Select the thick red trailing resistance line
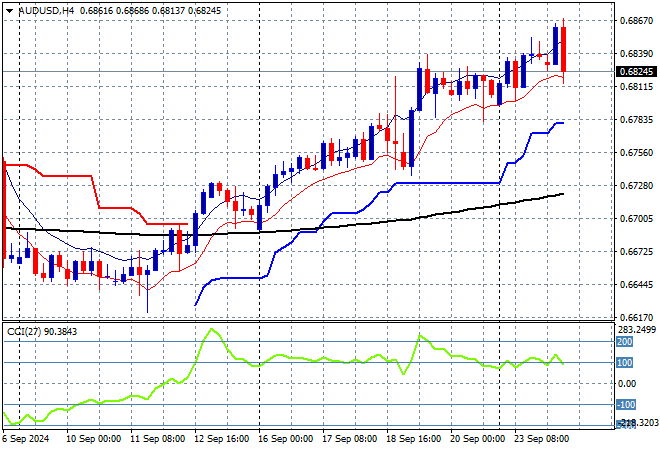This screenshot has height=450, width=660. [x=67, y=176]
